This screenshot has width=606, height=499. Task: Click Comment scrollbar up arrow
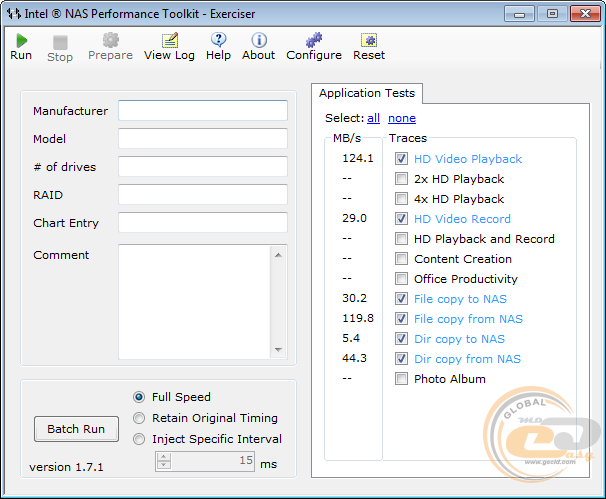pos(278,255)
